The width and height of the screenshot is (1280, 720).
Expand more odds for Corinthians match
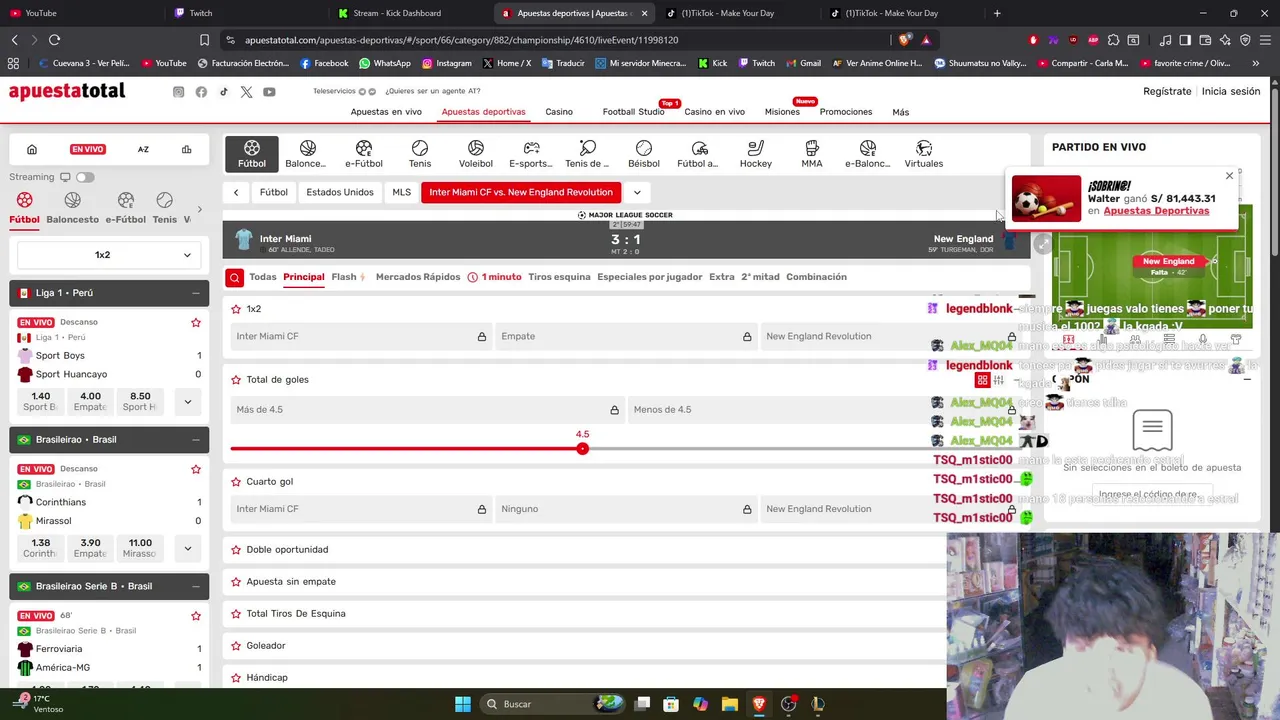click(x=187, y=548)
